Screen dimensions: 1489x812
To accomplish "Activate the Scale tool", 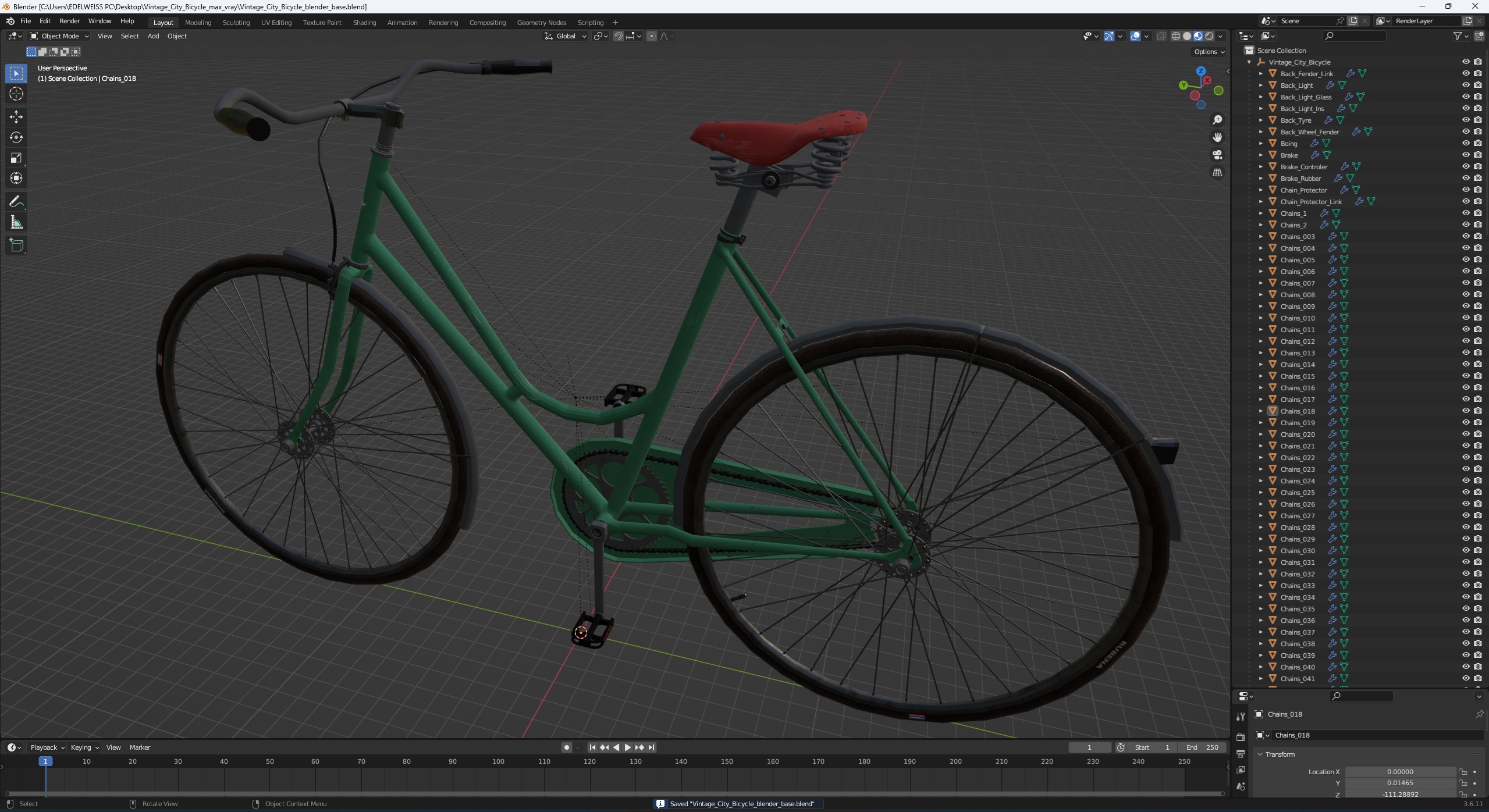I will 16,158.
